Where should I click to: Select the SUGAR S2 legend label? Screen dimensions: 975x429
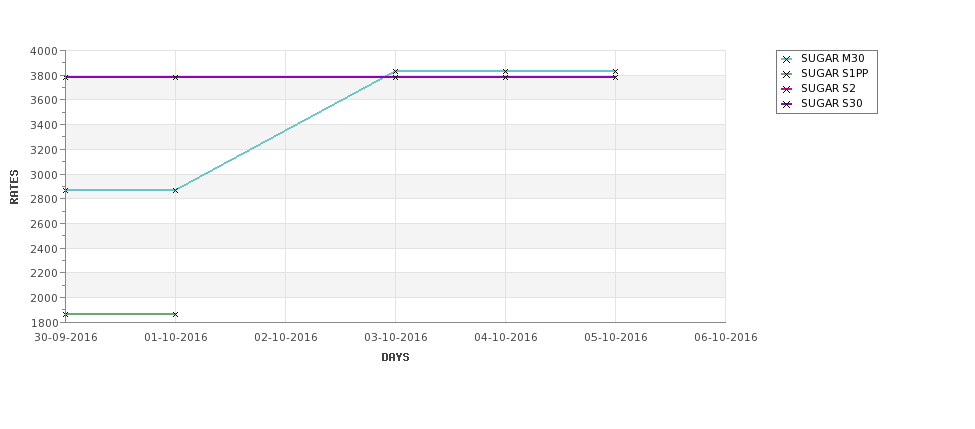(828, 89)
